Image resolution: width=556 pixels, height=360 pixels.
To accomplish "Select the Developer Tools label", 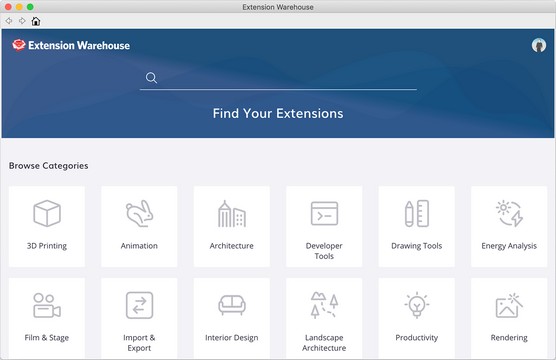I will 324,251.
